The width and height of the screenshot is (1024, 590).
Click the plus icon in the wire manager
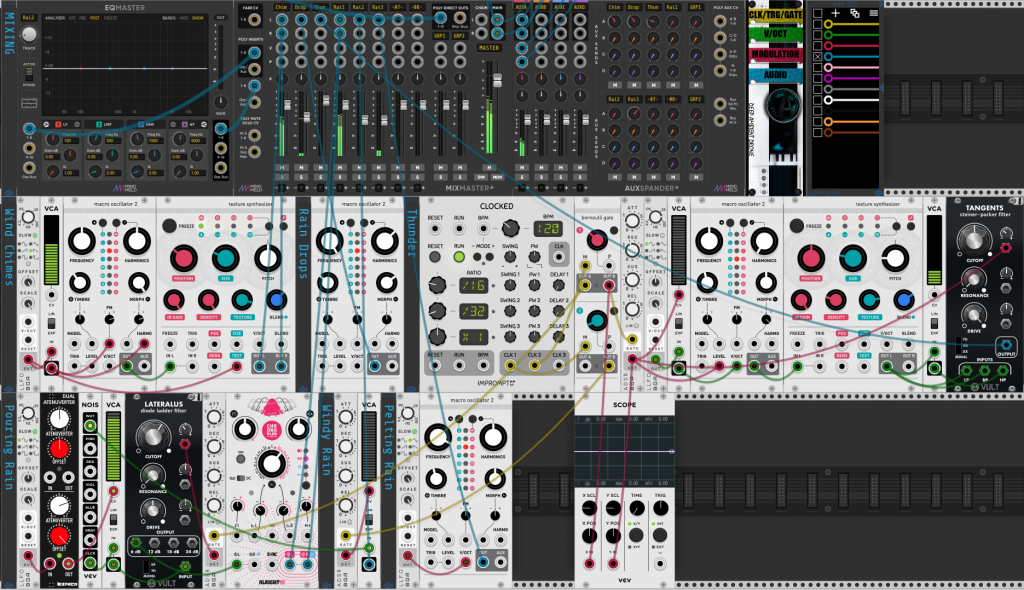point(835,13)
